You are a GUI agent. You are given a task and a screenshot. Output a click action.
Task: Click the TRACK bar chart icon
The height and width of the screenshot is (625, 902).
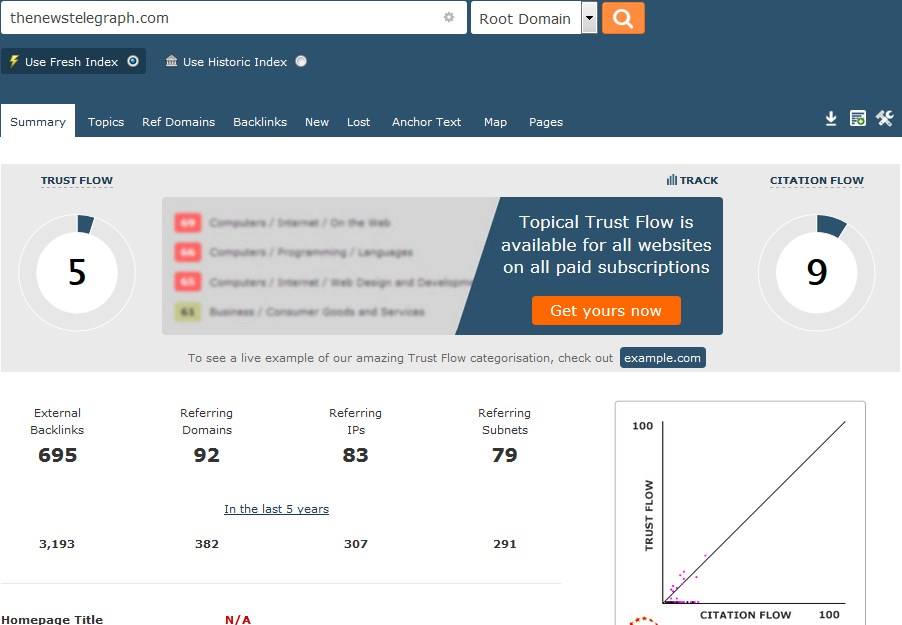click(671, 180)
